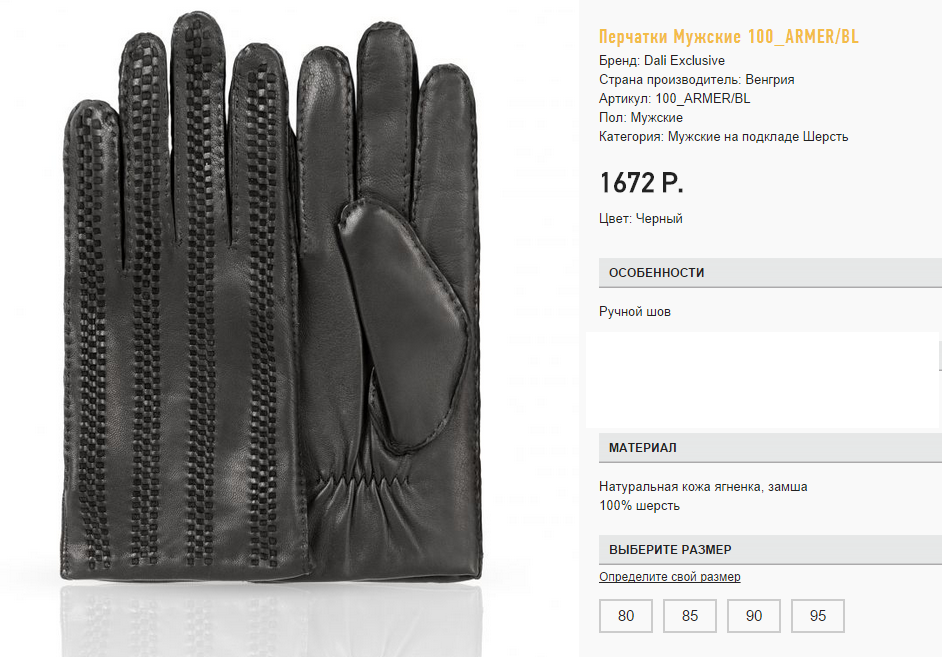Pick size 95 box
Image resolution: width=942 pixels, height=657 pixels.
818,616
